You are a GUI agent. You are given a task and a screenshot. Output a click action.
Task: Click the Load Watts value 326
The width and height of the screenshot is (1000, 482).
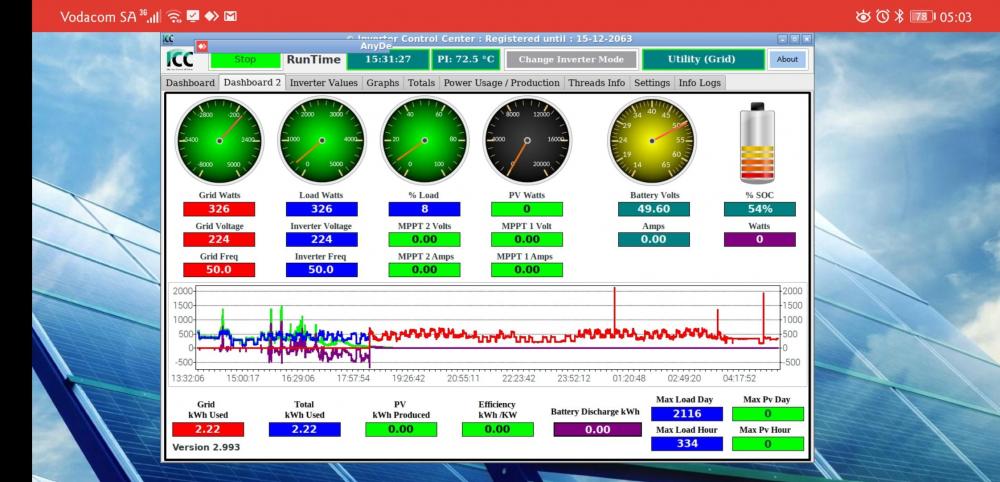click(x=321, y=209)
